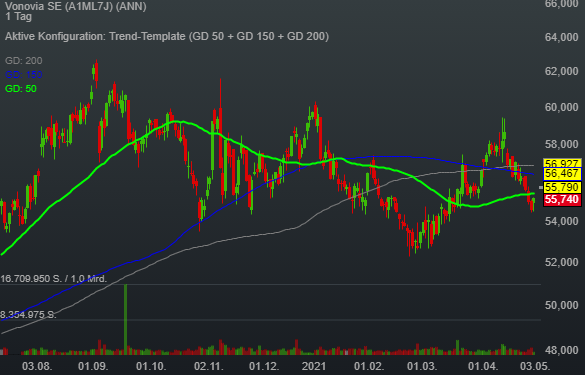Click the 01.04. date label
Viewport: 585px width, 375px height.
pos(483,366)
